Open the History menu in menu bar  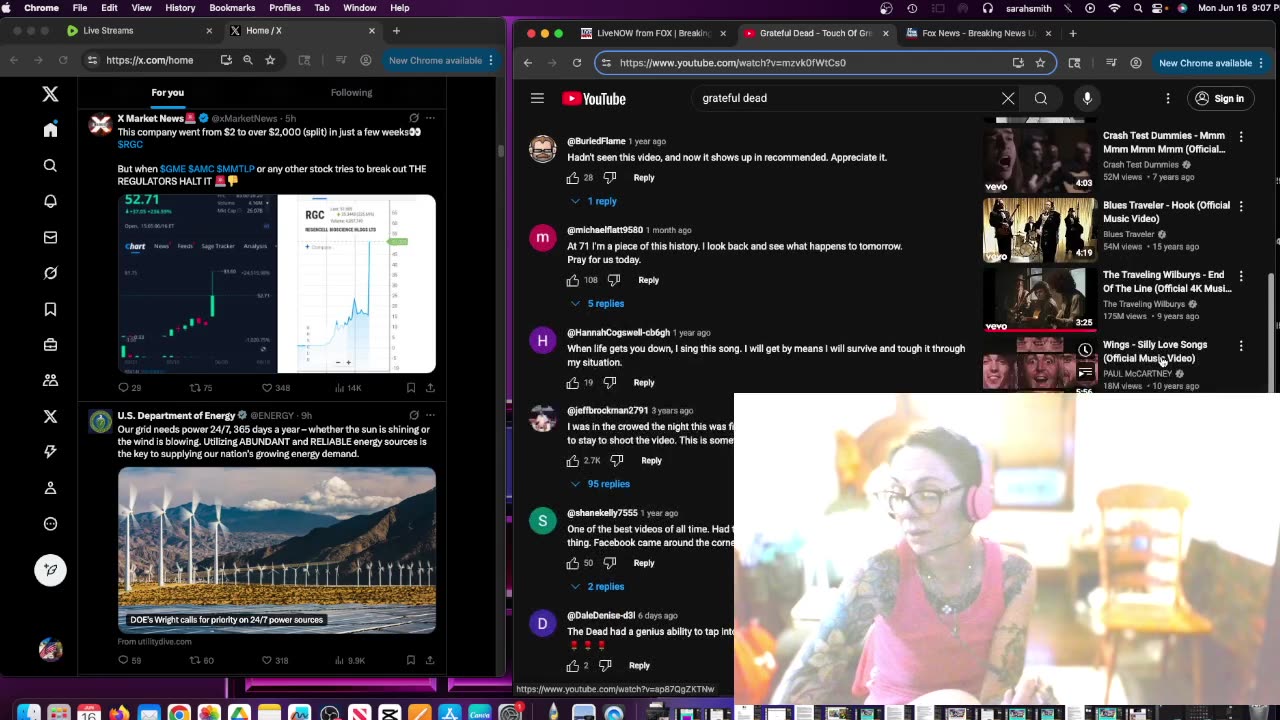(180, 8)
